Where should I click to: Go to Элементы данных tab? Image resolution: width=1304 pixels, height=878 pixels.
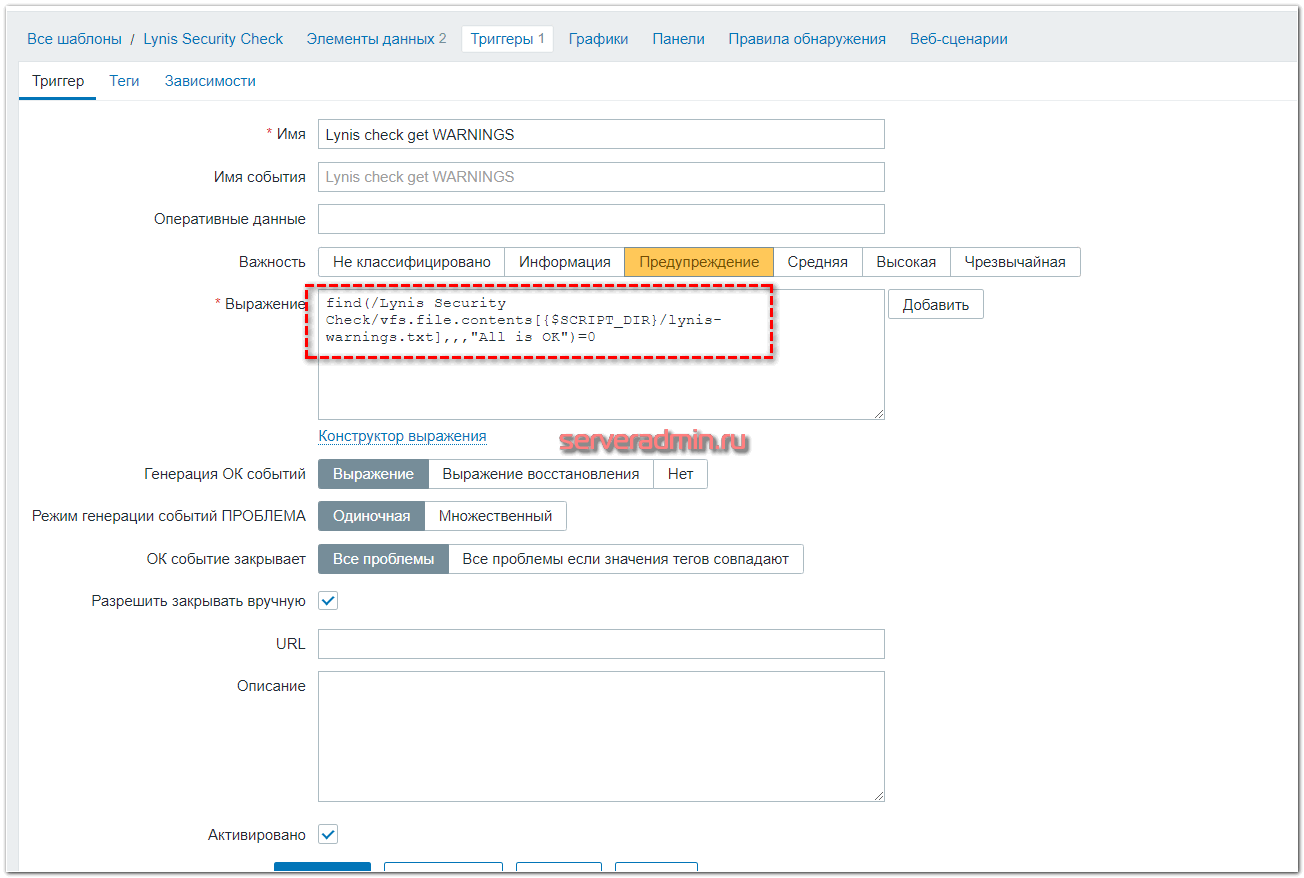tap(376, 39)
